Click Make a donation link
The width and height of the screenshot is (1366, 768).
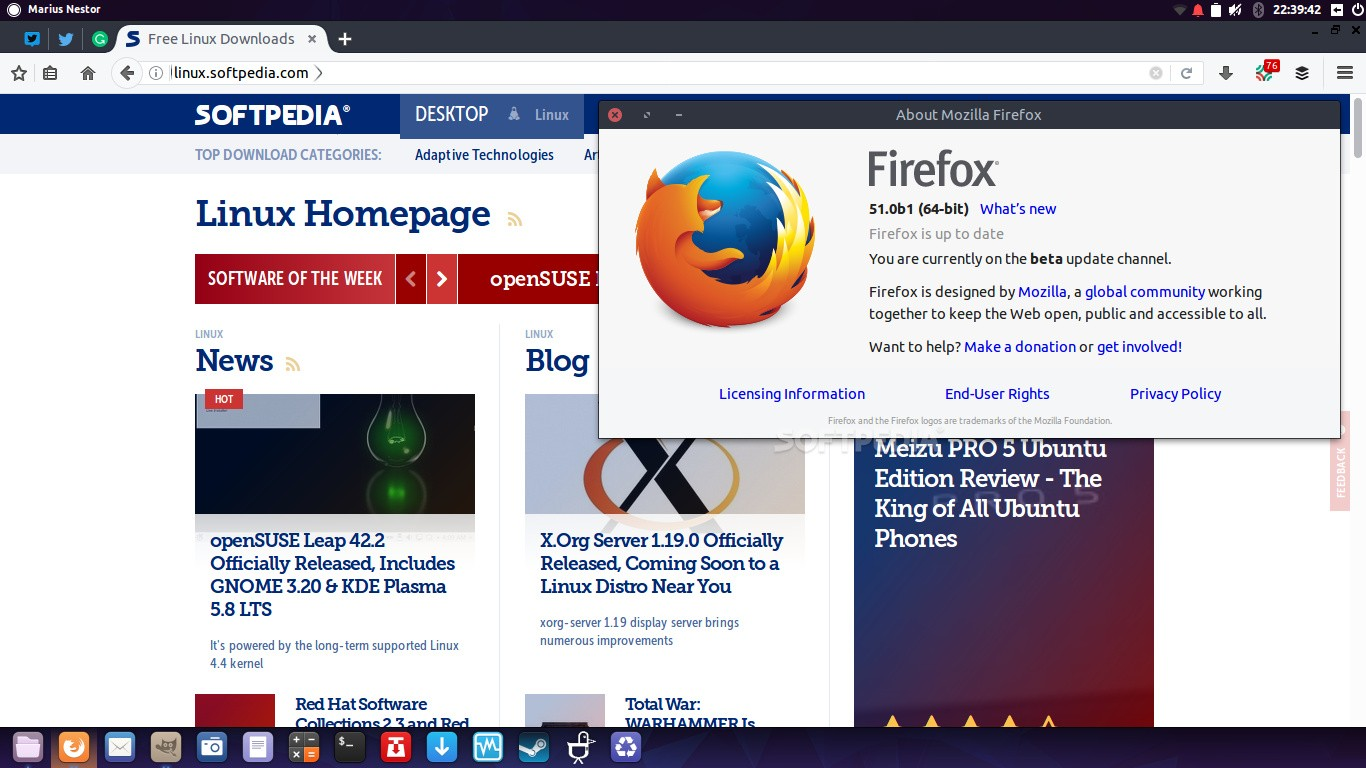1020,347
